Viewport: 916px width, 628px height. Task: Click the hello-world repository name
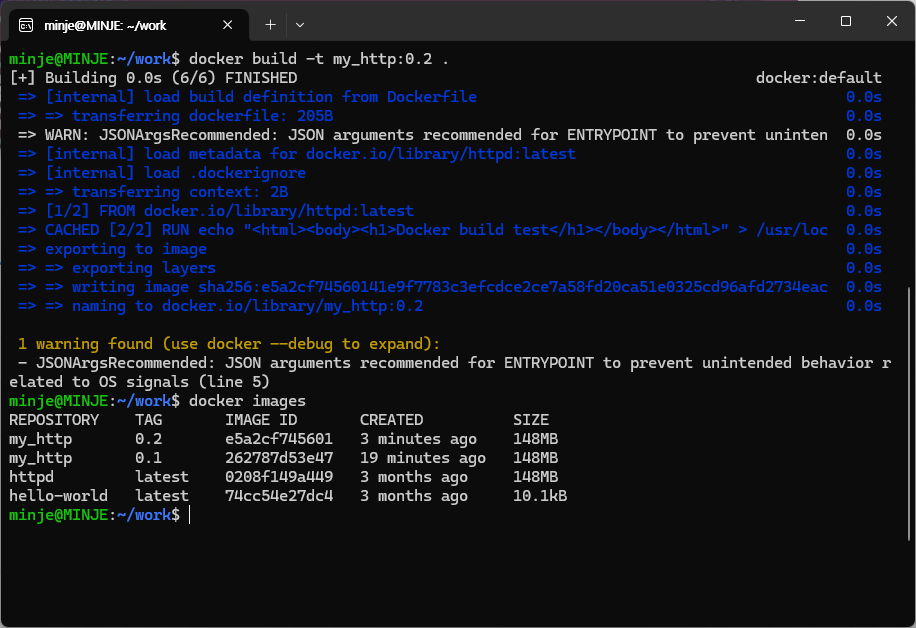[x=58, y=496]
